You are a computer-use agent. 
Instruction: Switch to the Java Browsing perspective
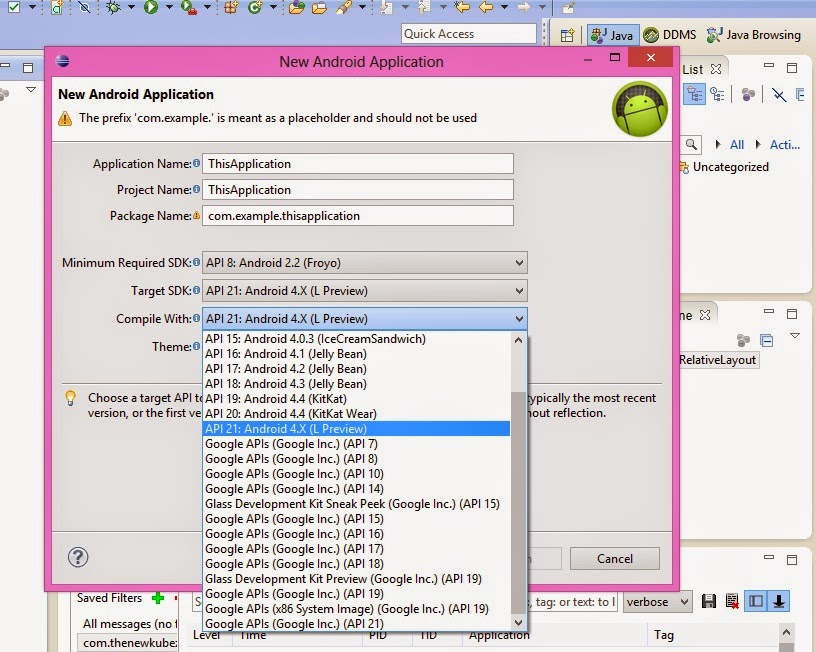[755, 35]
